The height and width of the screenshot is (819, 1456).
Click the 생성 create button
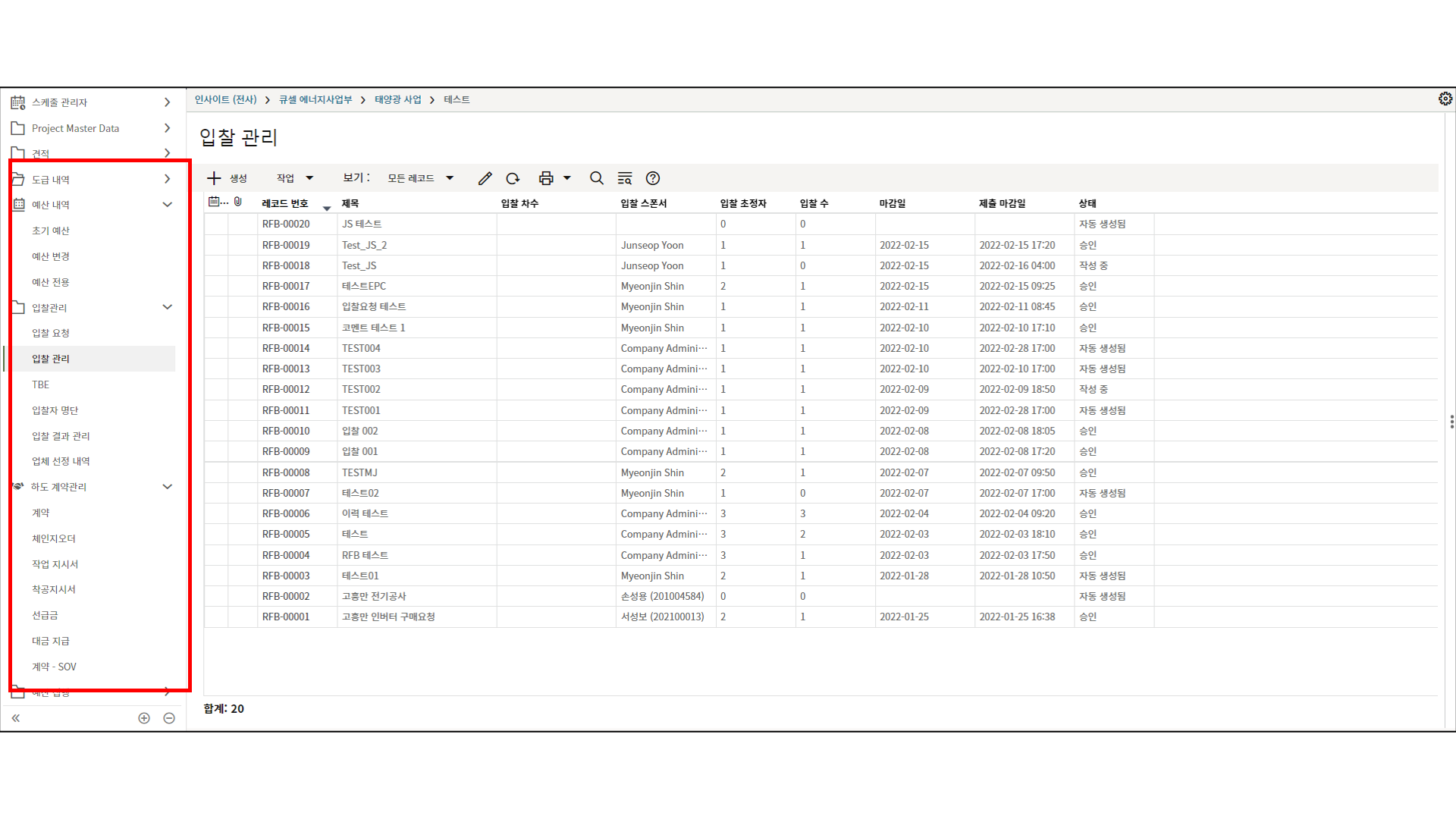coord(227,178)
